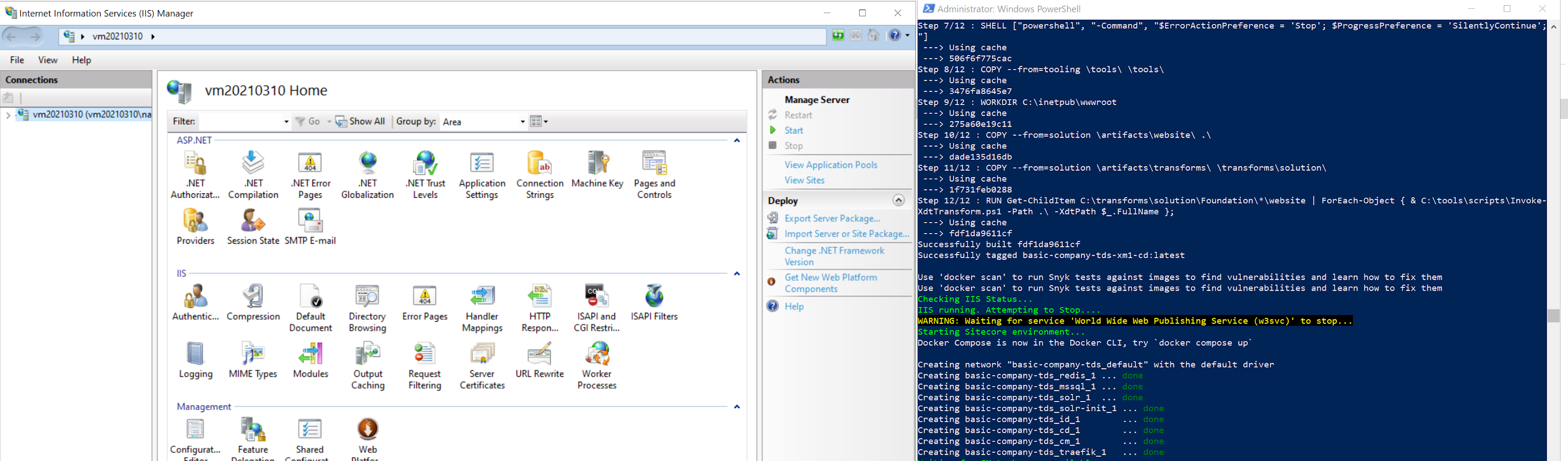Click Change .NET Framework Version link
This screenshot has height=461, width=1568.
(834, 256)
